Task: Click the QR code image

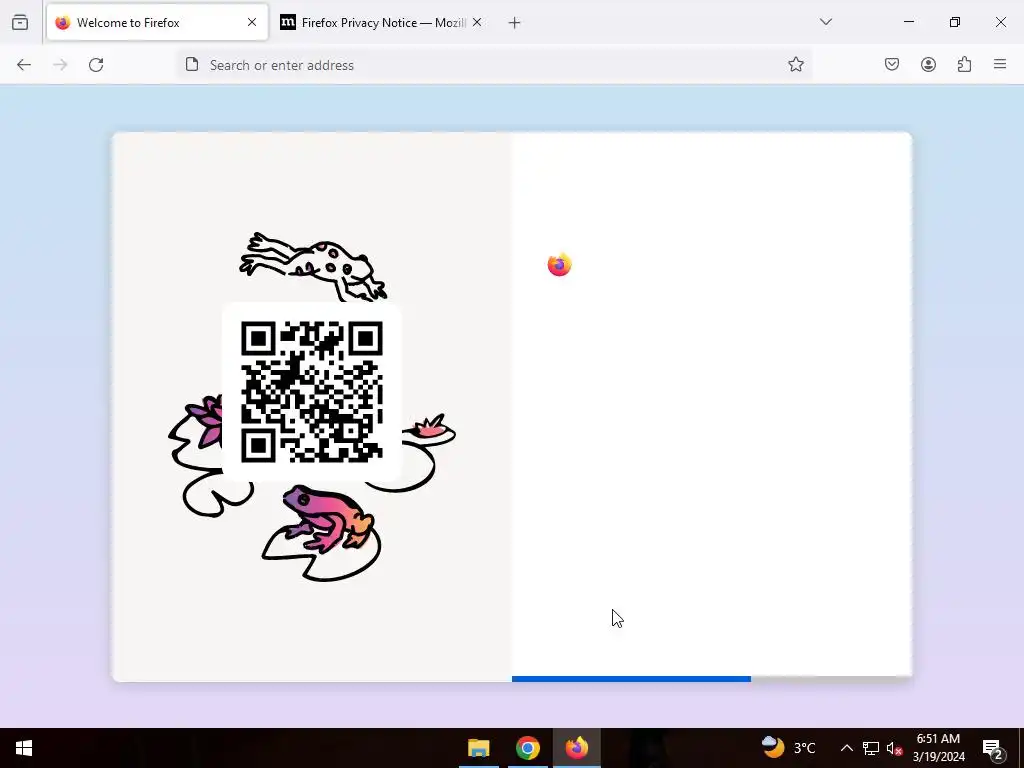Action: click(312, 392)
